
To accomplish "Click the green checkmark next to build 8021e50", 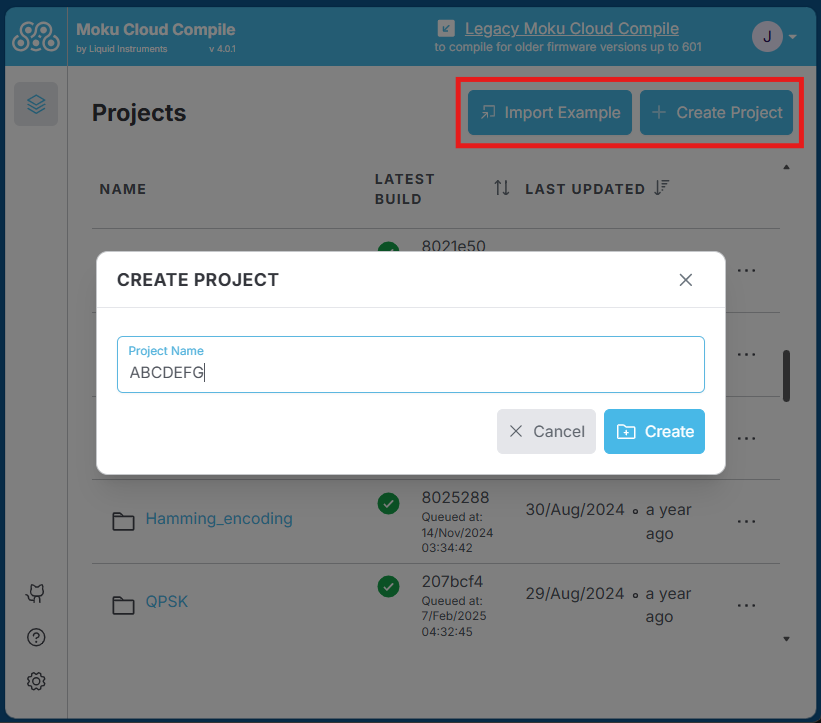I will click(388, 251).
